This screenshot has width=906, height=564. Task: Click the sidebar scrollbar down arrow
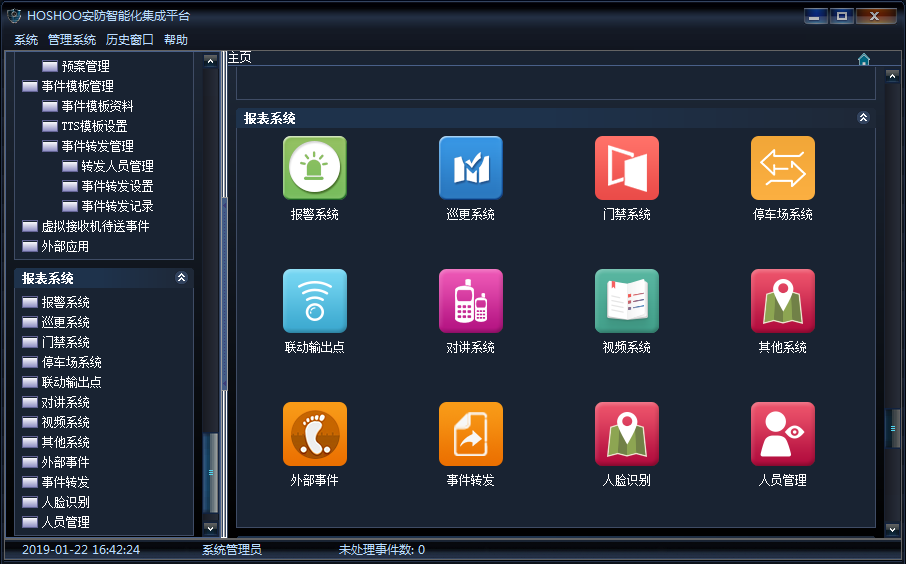210,528
